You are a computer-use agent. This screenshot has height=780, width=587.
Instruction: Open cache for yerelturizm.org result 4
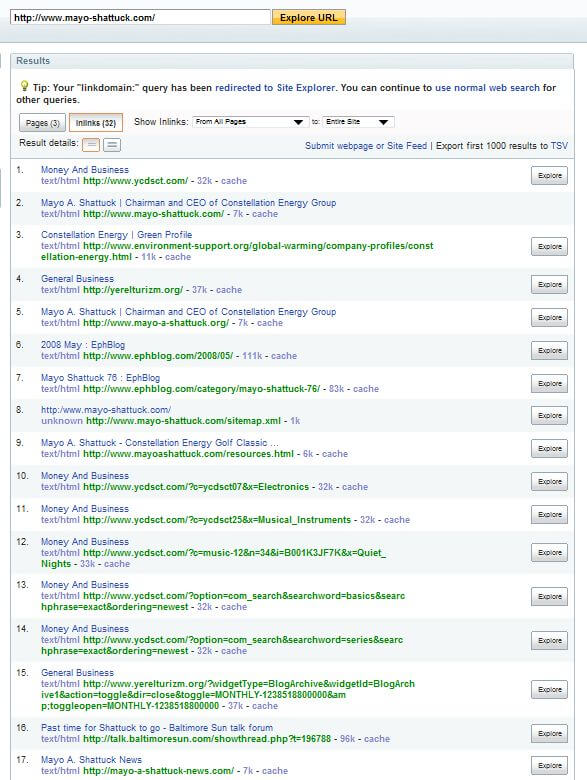(x=229, y=290)
